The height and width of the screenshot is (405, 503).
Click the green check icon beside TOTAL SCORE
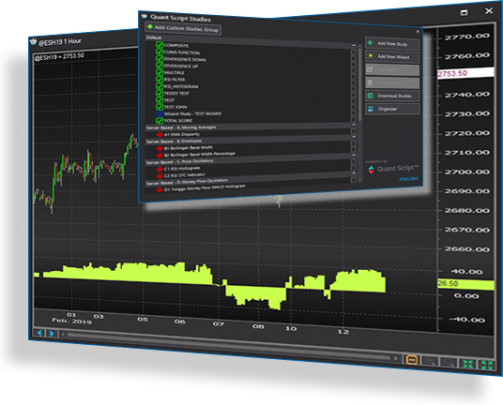coord(160,121)
